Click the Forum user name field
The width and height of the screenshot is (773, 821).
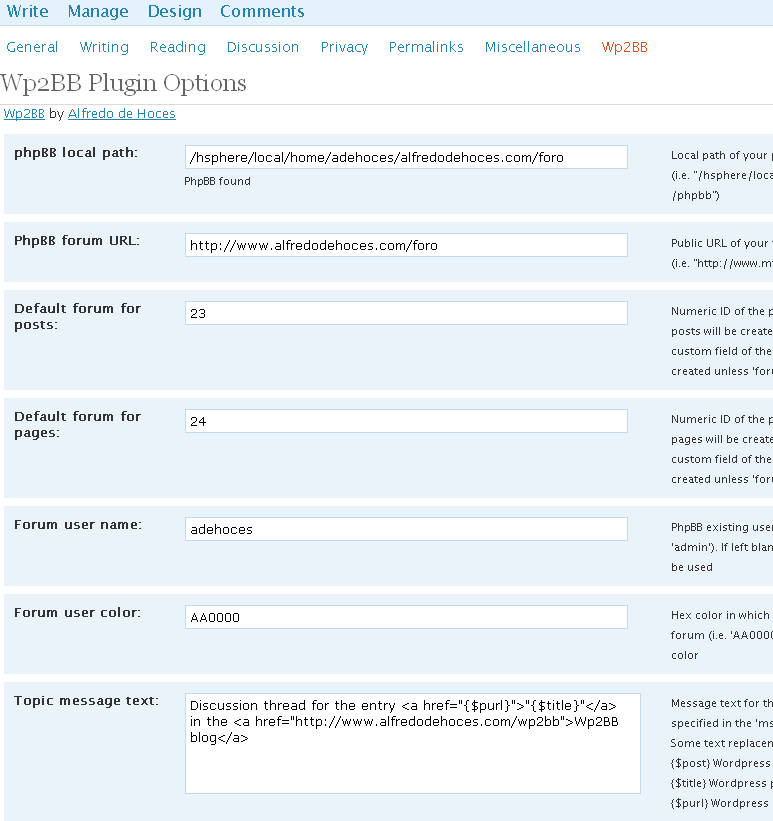(406, 529)
